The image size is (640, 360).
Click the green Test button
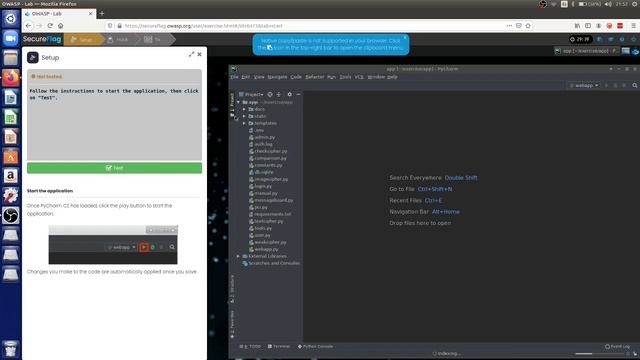[x=114, y=168]
